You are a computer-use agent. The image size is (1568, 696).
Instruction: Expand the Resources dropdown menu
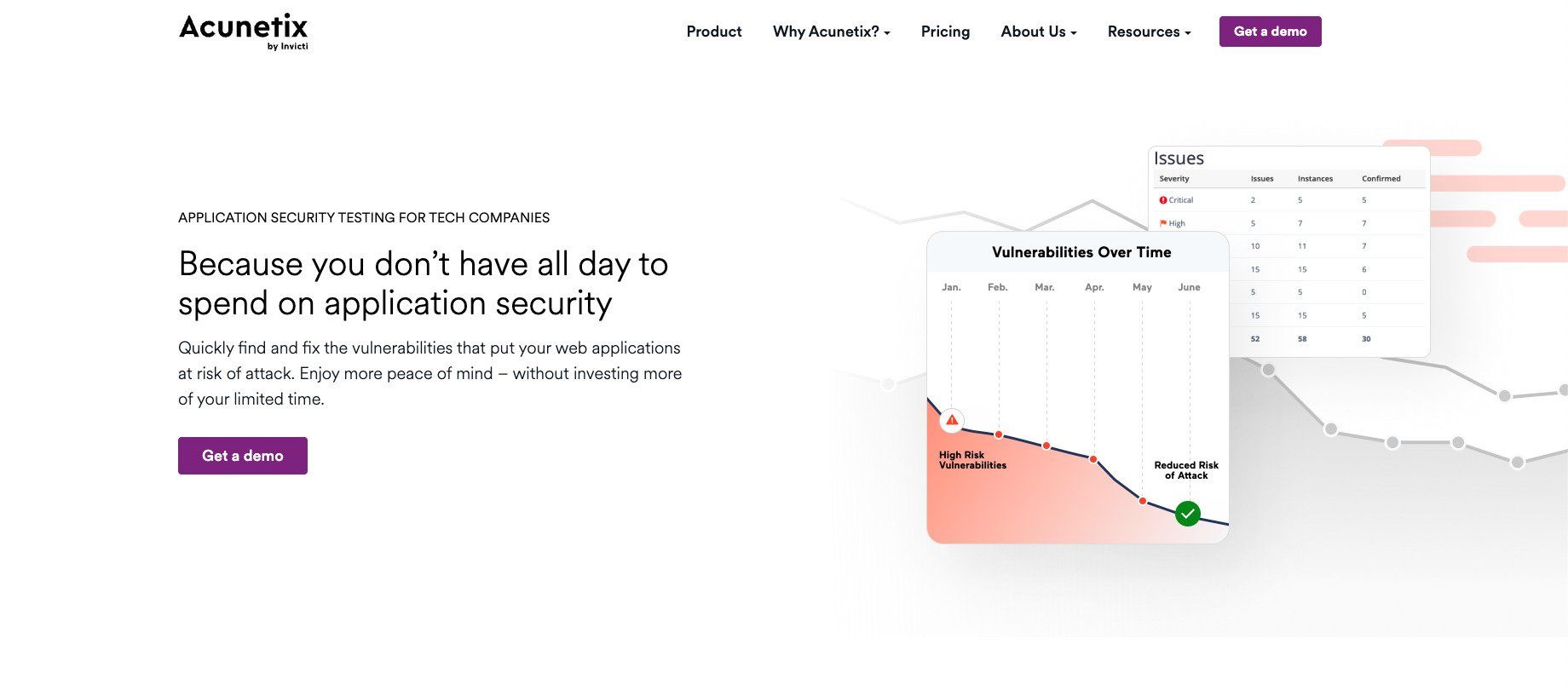[1149, 32]
